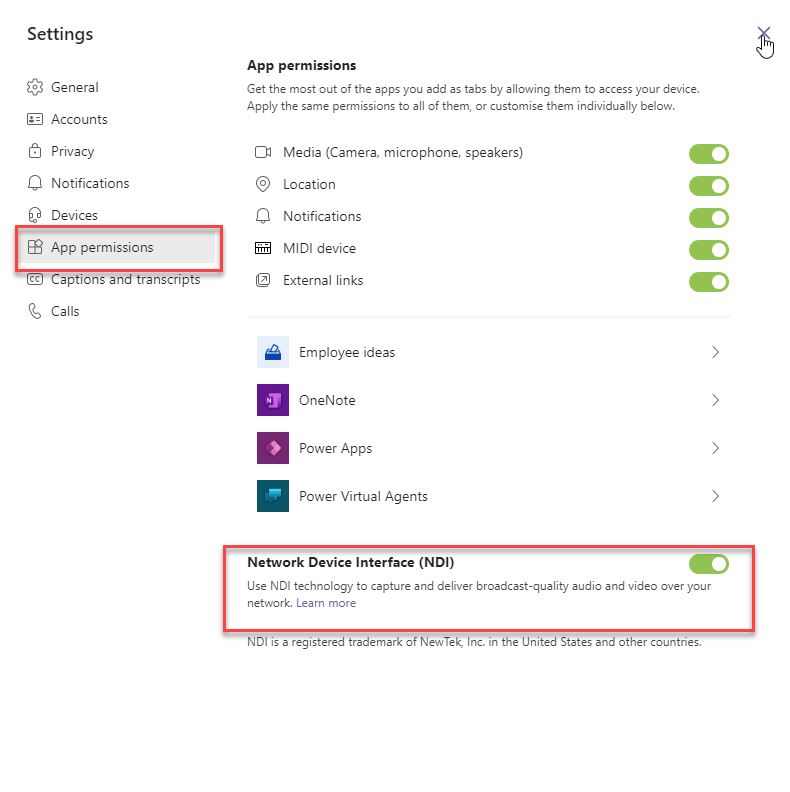Click the Media (Camera, microphone, speakers) label
Screen dimensions: 790x792
(403, 152)
